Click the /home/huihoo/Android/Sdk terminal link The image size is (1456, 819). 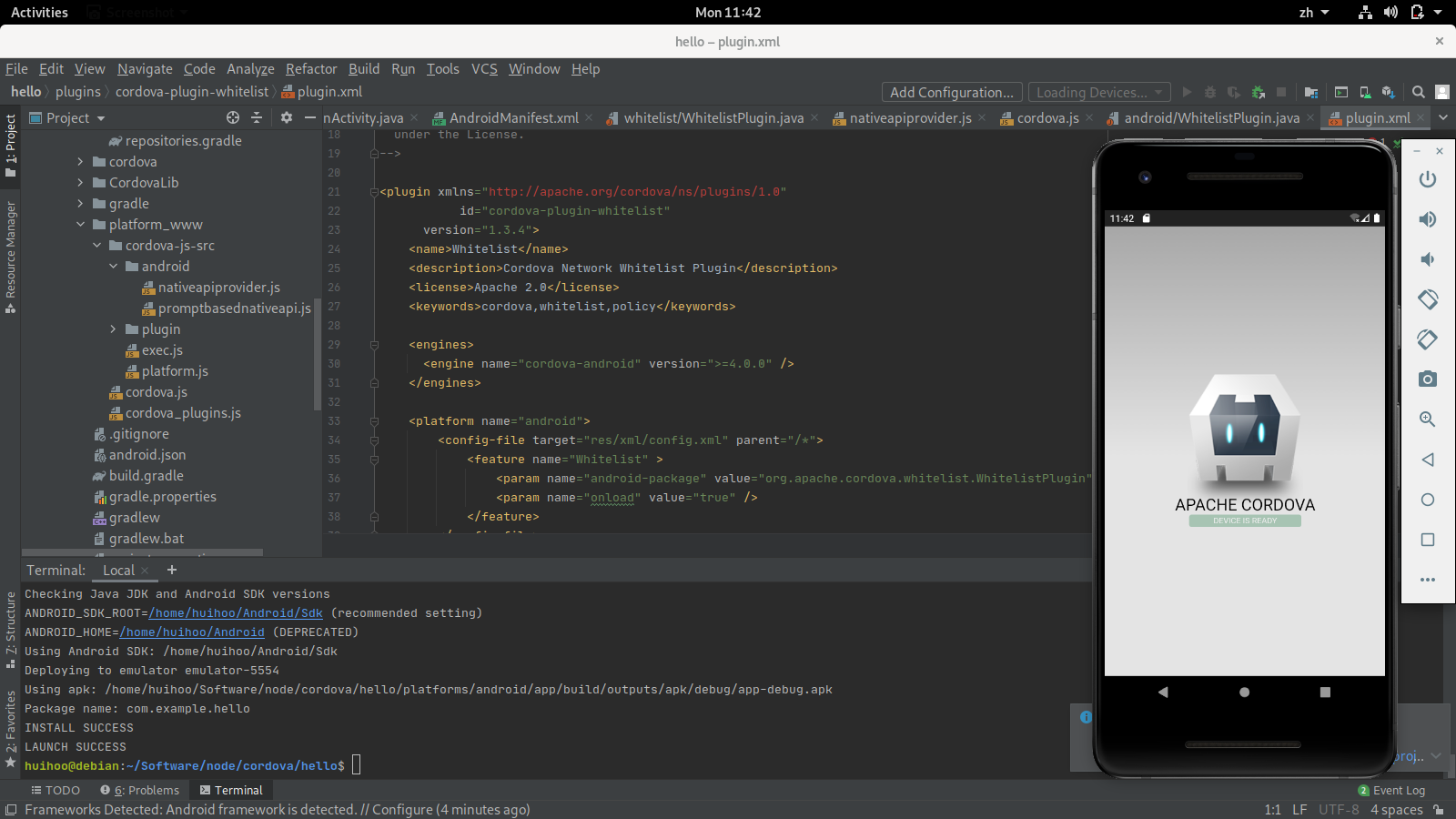pyautogui.click(x=236, y=613)
